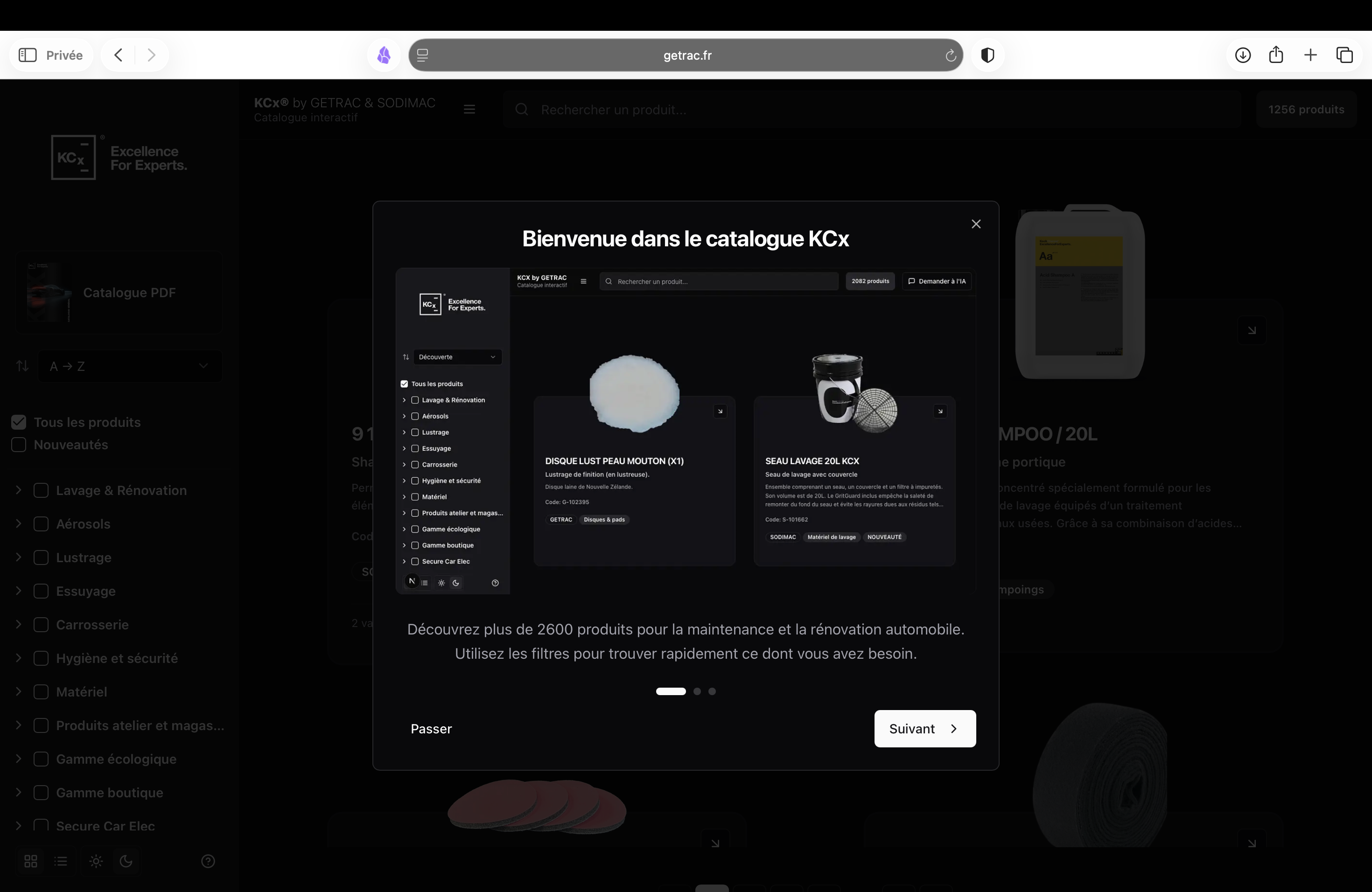Click the Suivant button
This screenshot has width=1372, height=892.
point(924,729)
